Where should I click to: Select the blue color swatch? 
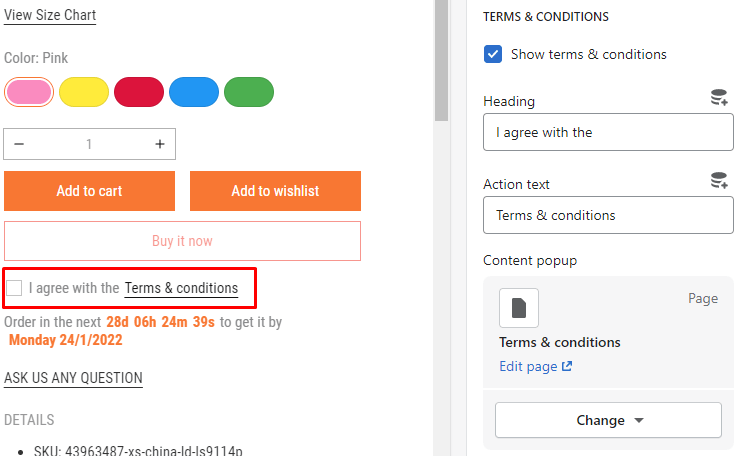194,92
